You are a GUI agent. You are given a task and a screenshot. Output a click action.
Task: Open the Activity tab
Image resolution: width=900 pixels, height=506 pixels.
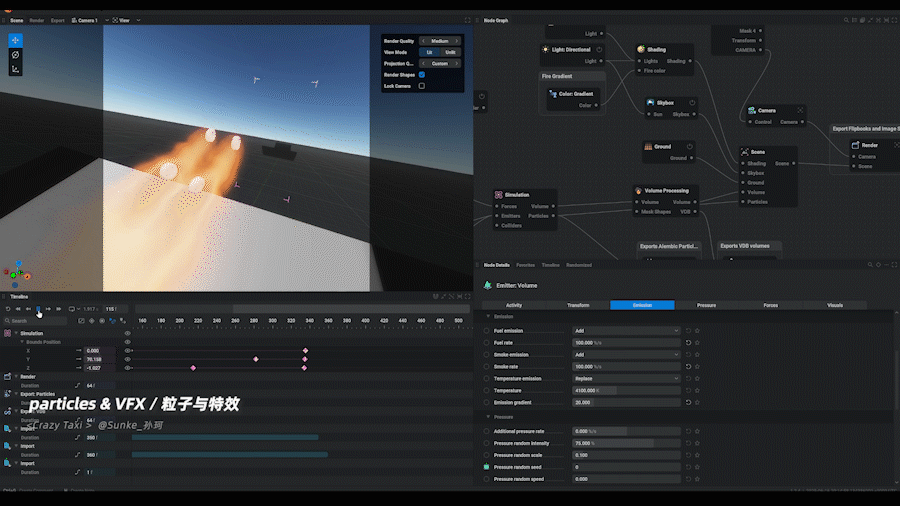tap(514, 305)
